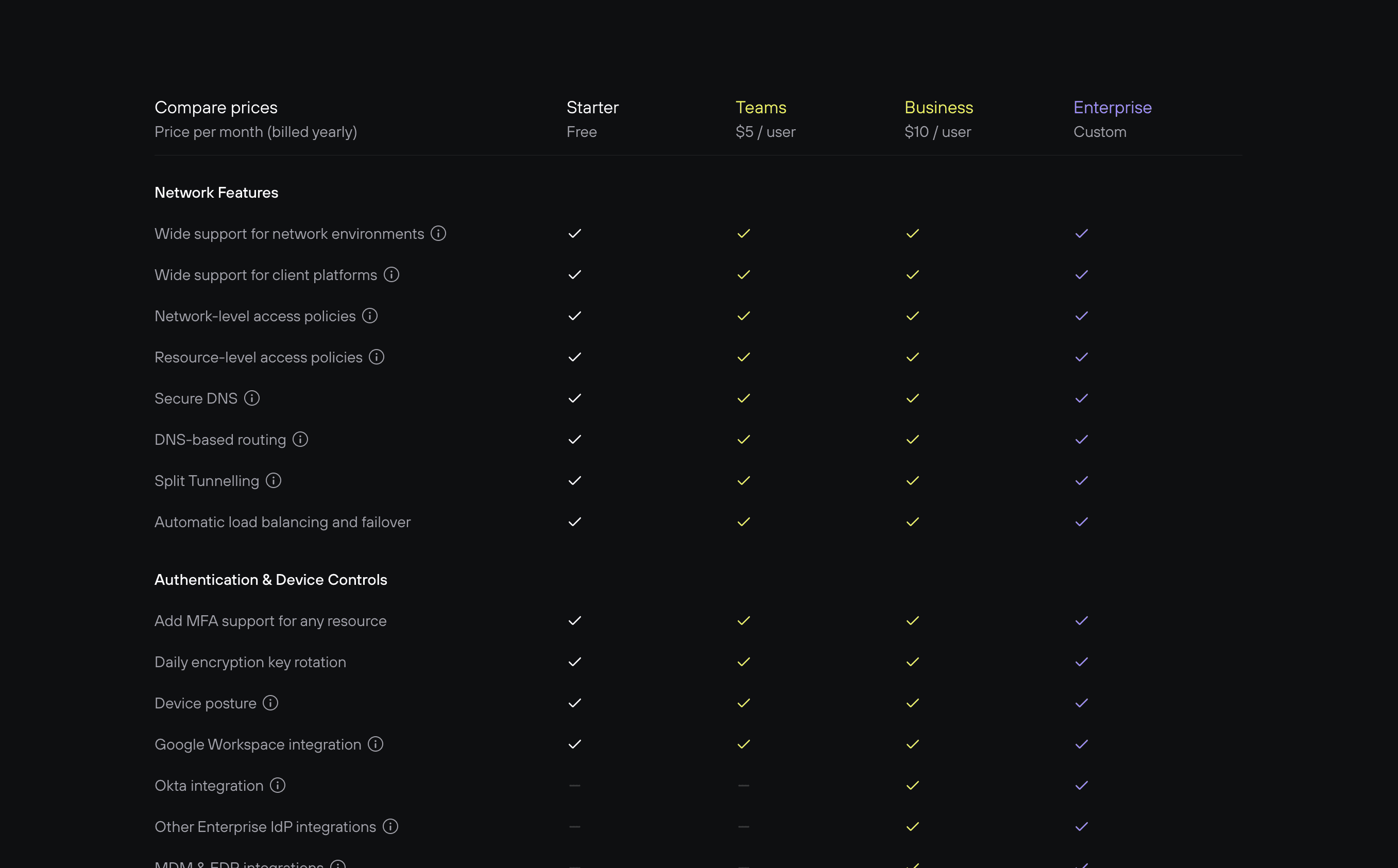Click info icon for Other Enterprise IdP integrations
This screenshot has height=868, width=1398.
pyautogui.click(x=390, y=827)
